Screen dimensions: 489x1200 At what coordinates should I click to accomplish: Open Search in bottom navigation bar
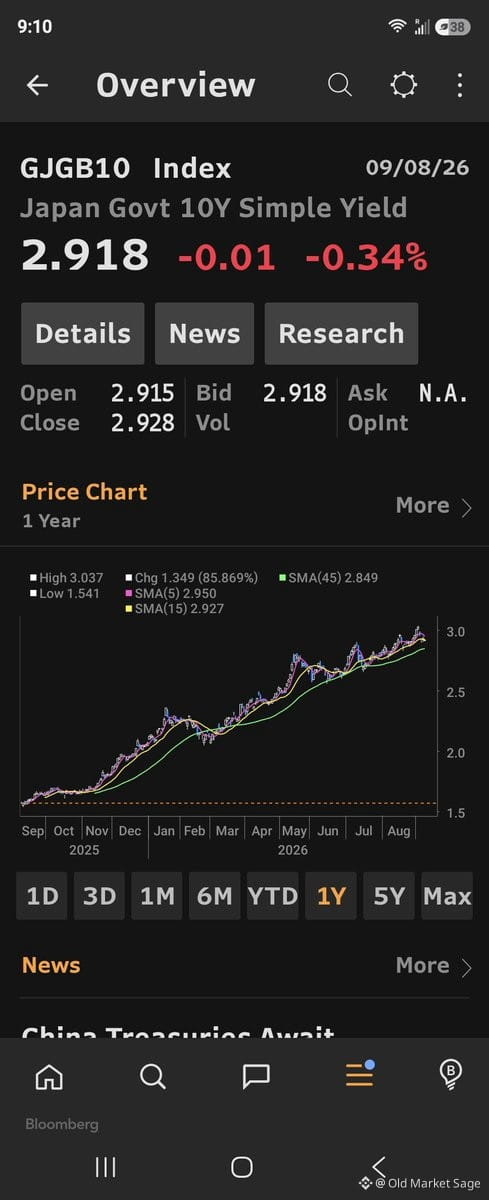(x=152, y=1076)
